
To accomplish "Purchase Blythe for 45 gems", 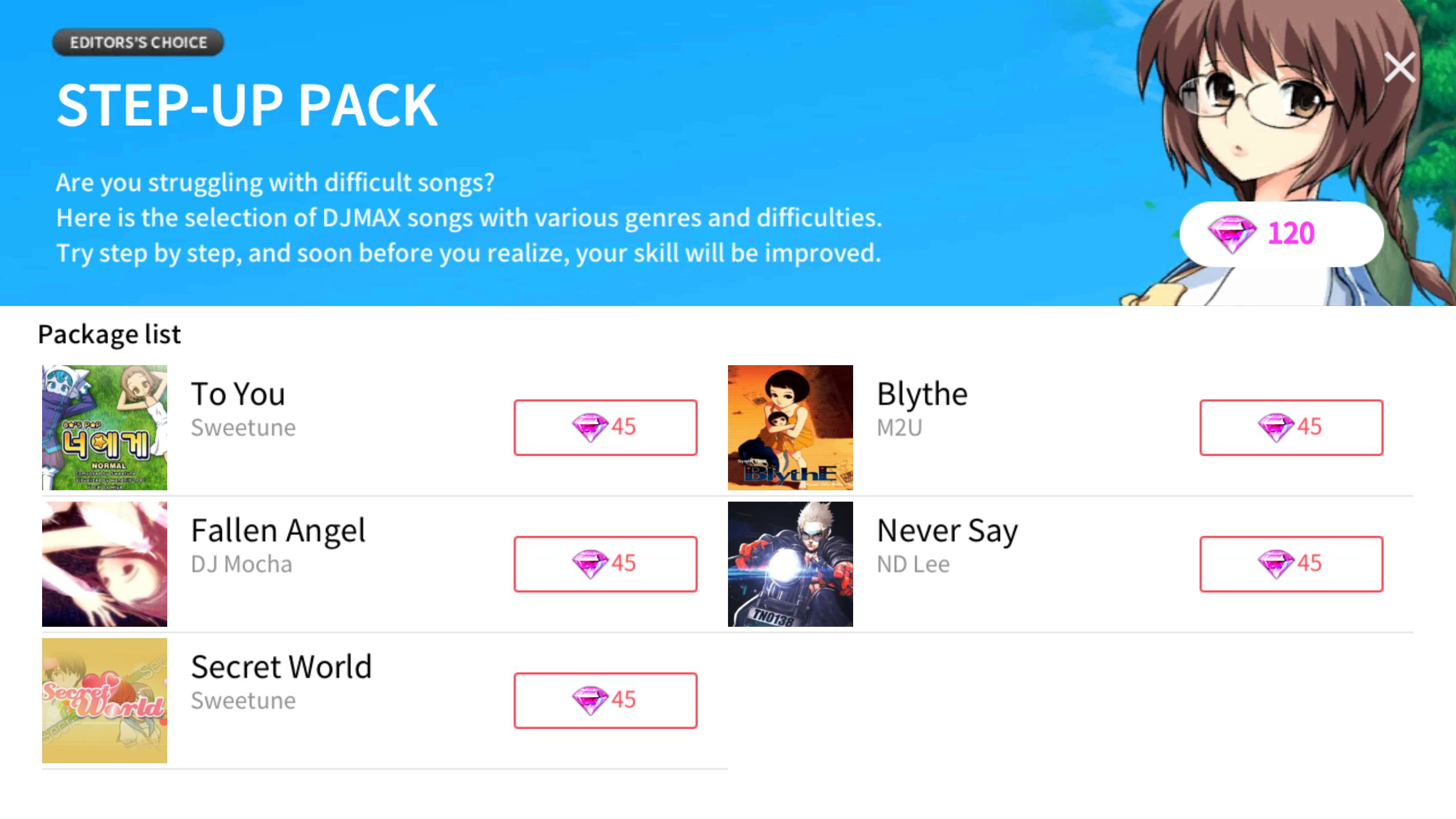I will (x=1291, y=427).
